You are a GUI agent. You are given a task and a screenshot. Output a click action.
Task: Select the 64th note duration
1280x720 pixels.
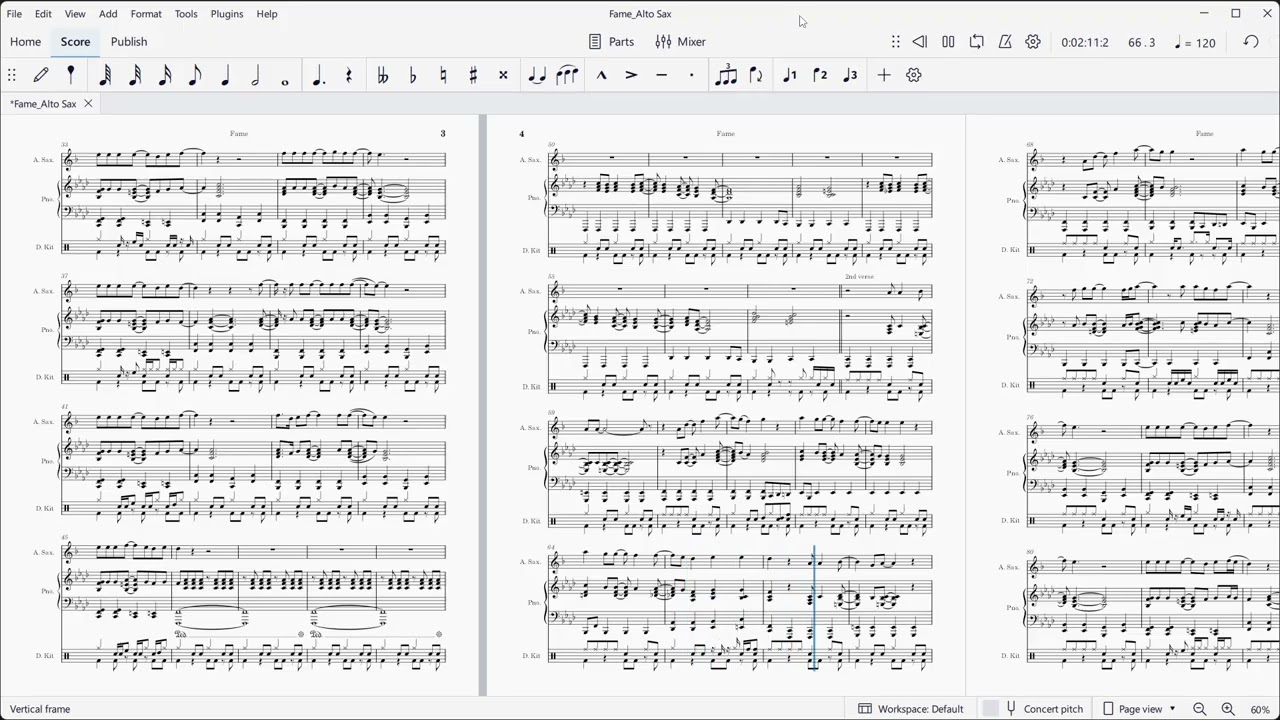pyautogui.click(x=105, y=75)
